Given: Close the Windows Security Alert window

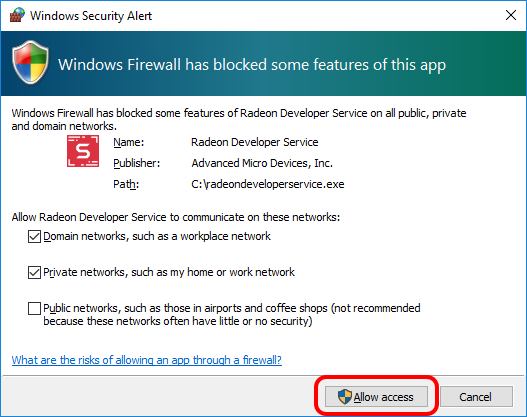Looking at the screenshot, I should click(511, 15).
